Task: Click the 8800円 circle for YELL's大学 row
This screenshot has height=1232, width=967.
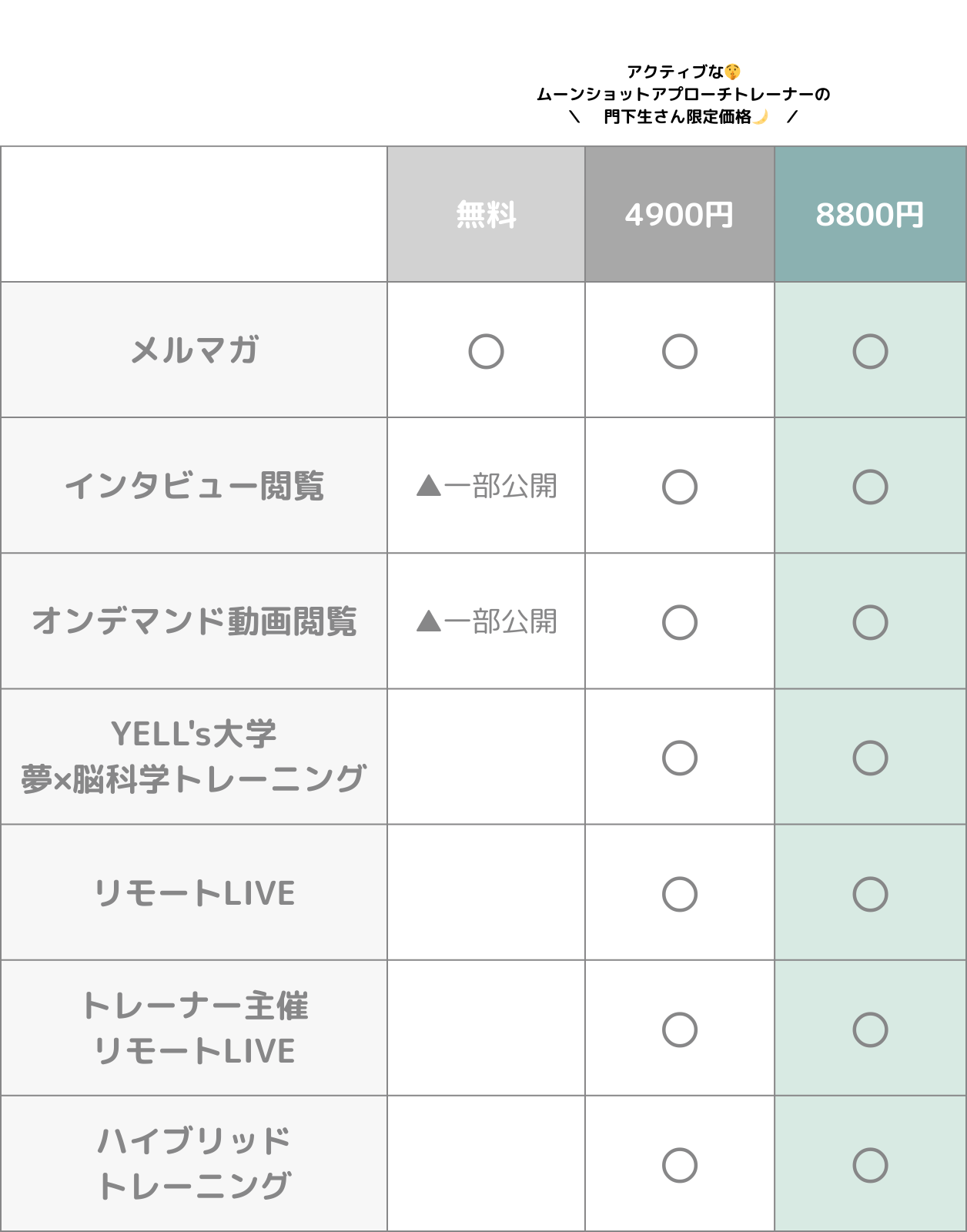Action: coord(870,758)
